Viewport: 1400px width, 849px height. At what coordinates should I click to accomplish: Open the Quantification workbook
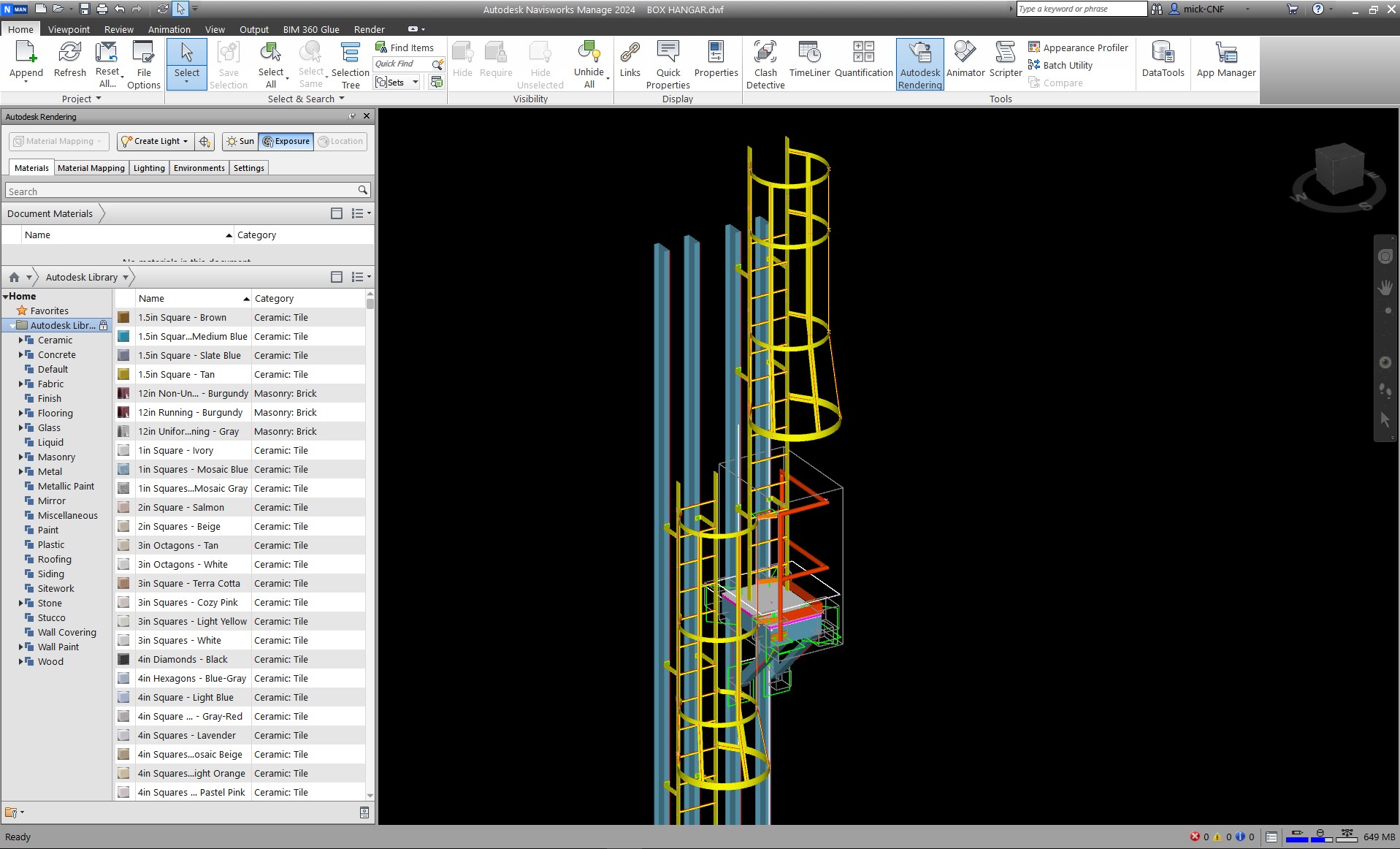coord(863,59)
